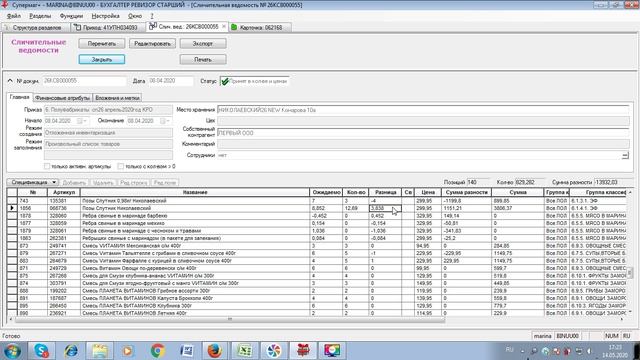Image resolution: width=640 pixels, height=360 pixels.
Task: Toggle 'только актив. артикулы' checkbox
Action: click(47, 167)
